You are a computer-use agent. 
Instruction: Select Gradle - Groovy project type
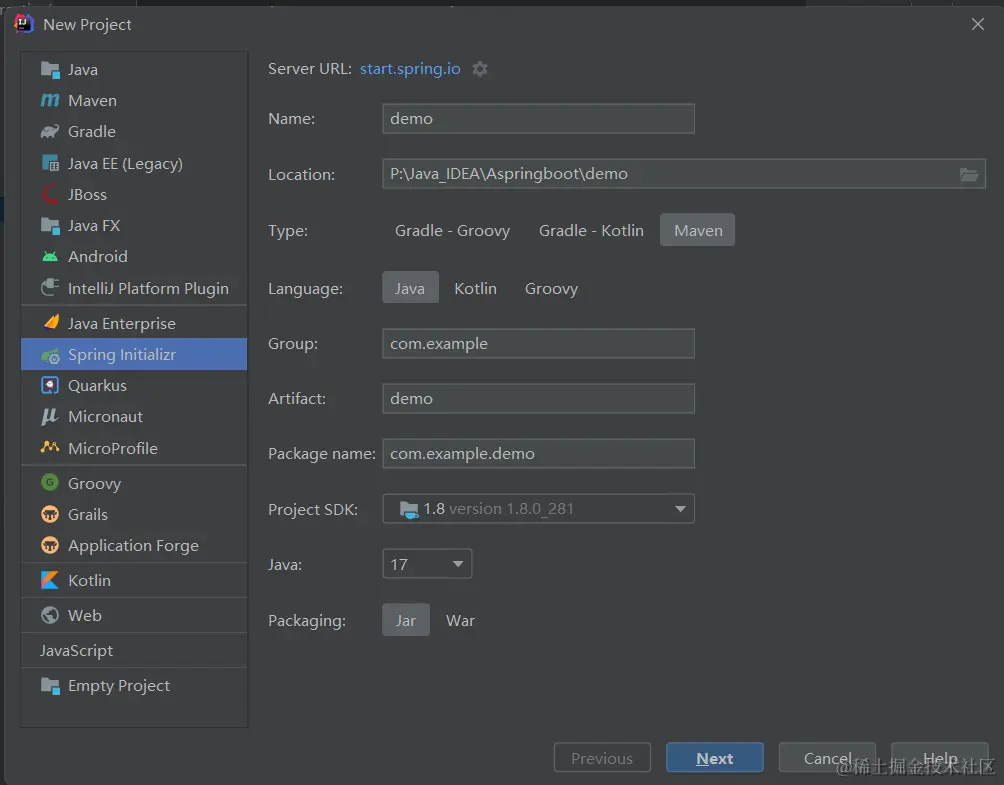pyautogui.click(x=452, y=231)
